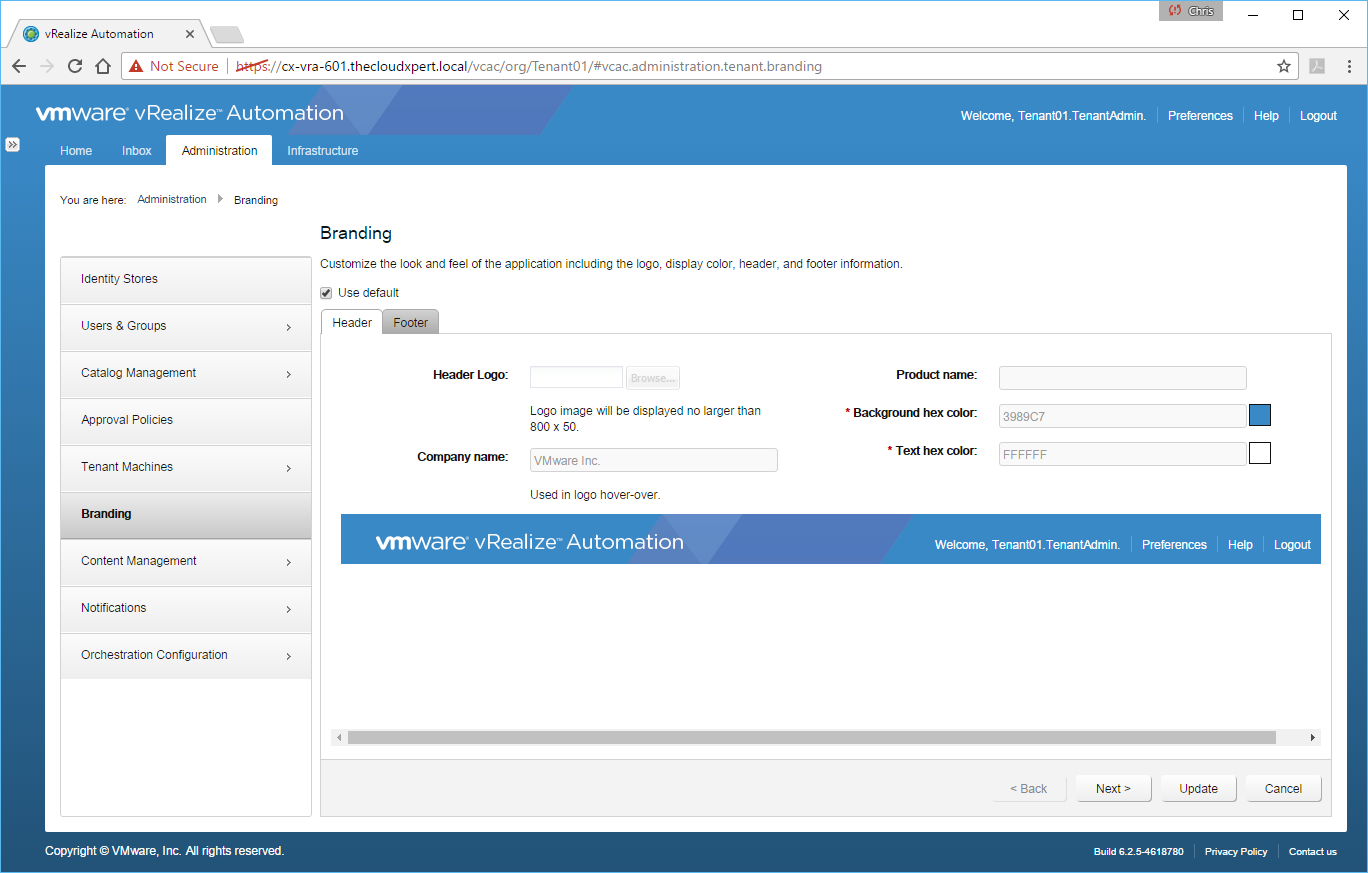This screenshot has height=873, width=1368.
Task: Click the browser home icon
Action: click(x=102, y=66)
